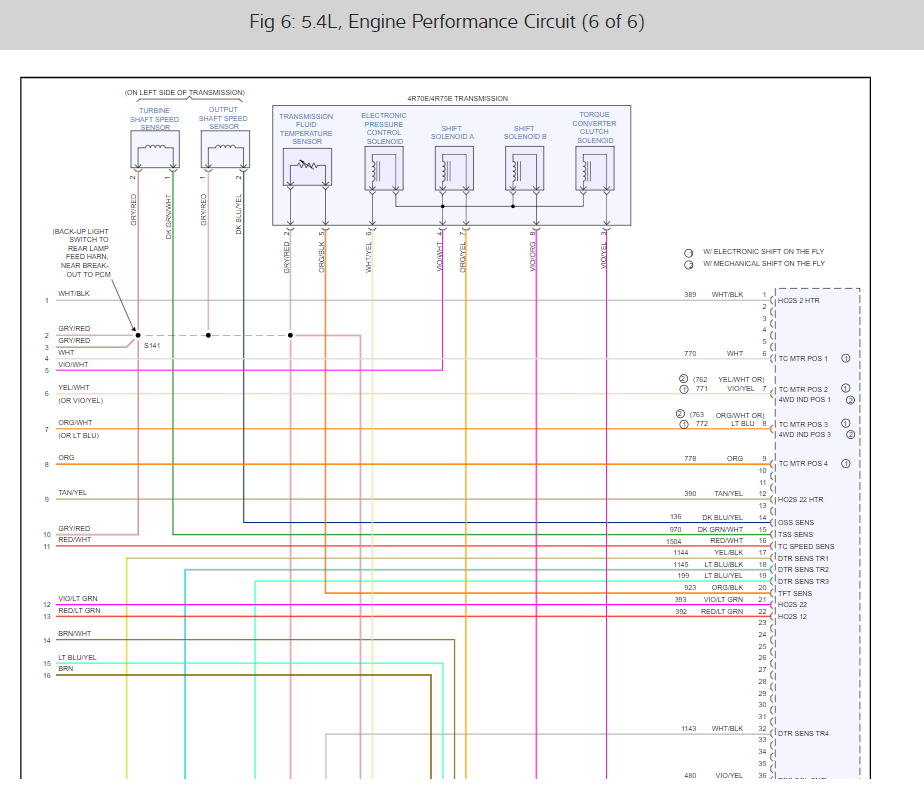Click the 'HO2S 12' pin label
924x811 pixels.
(793, 617)
